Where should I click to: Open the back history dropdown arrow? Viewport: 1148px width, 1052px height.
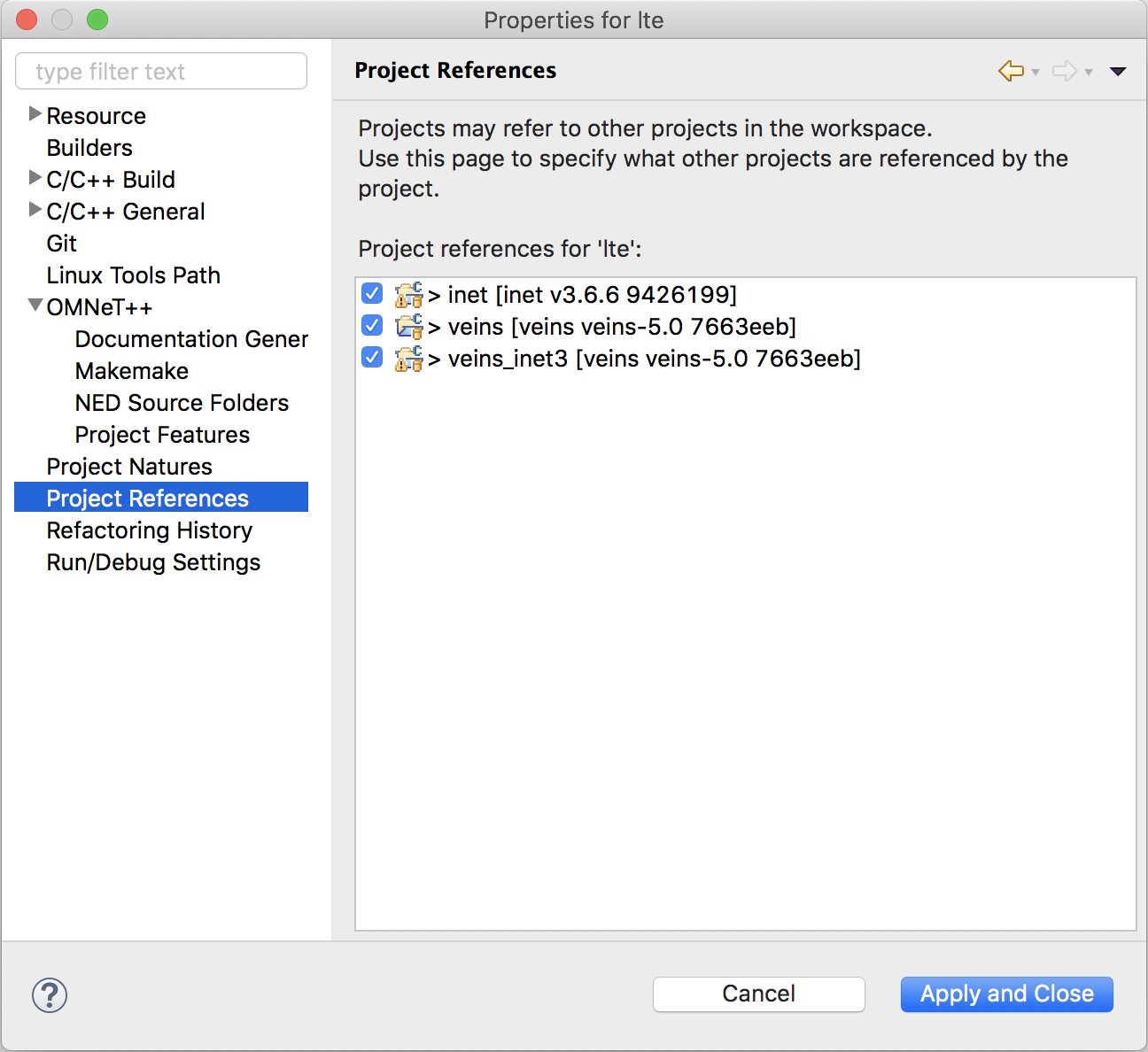pos(1036,73)
